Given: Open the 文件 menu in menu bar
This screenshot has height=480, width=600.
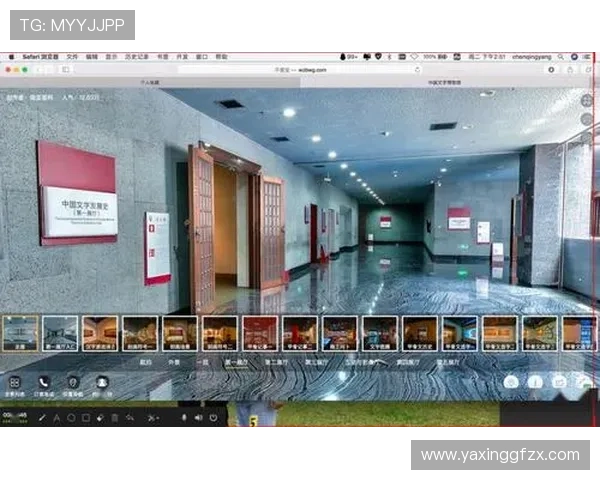Looking at the screenshot, I should pyautogui.click(x=72, y=57).
